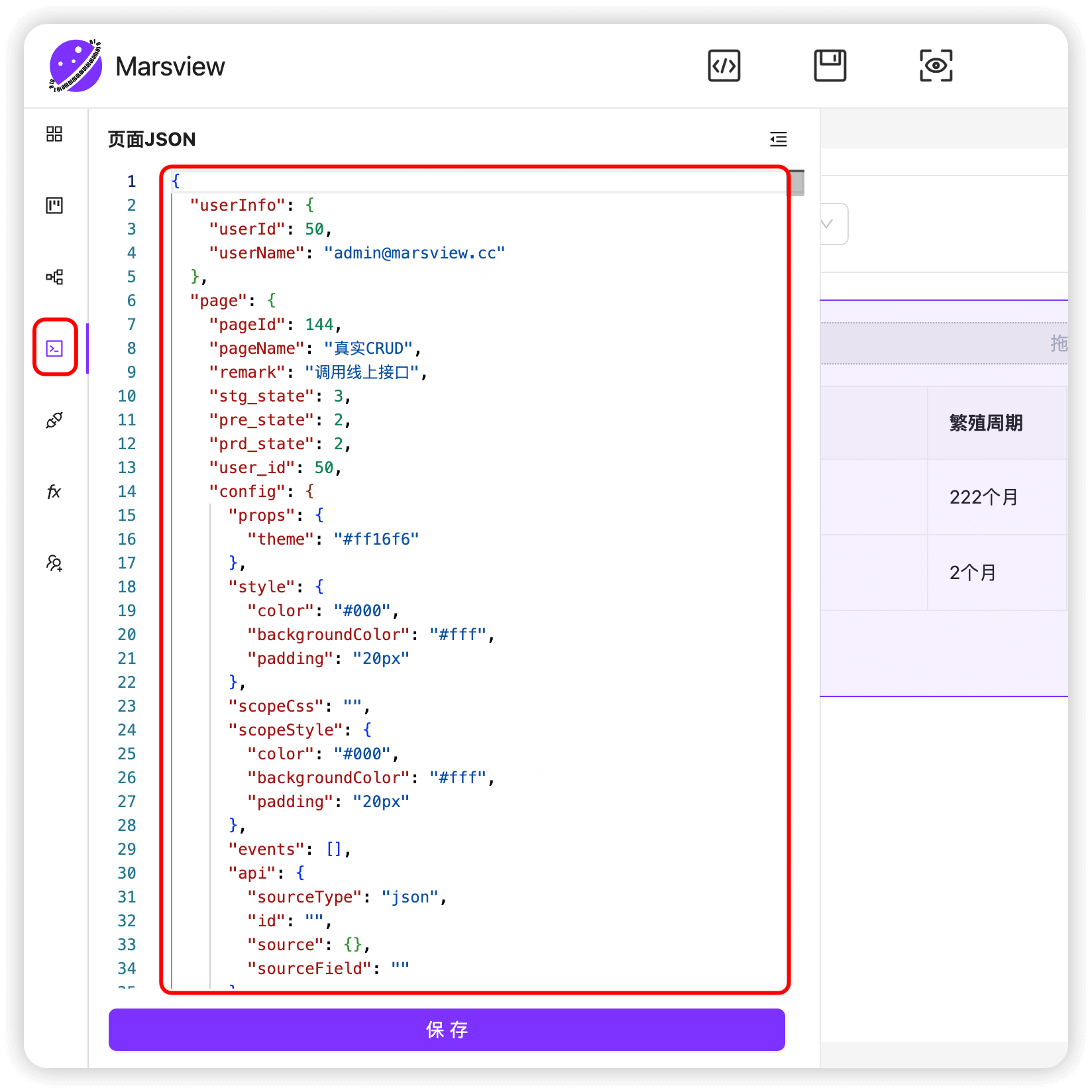The height and width of the screenshot is (1092, 1092).
Task: Click the 繁殖周期 column header
Action: 986,423
